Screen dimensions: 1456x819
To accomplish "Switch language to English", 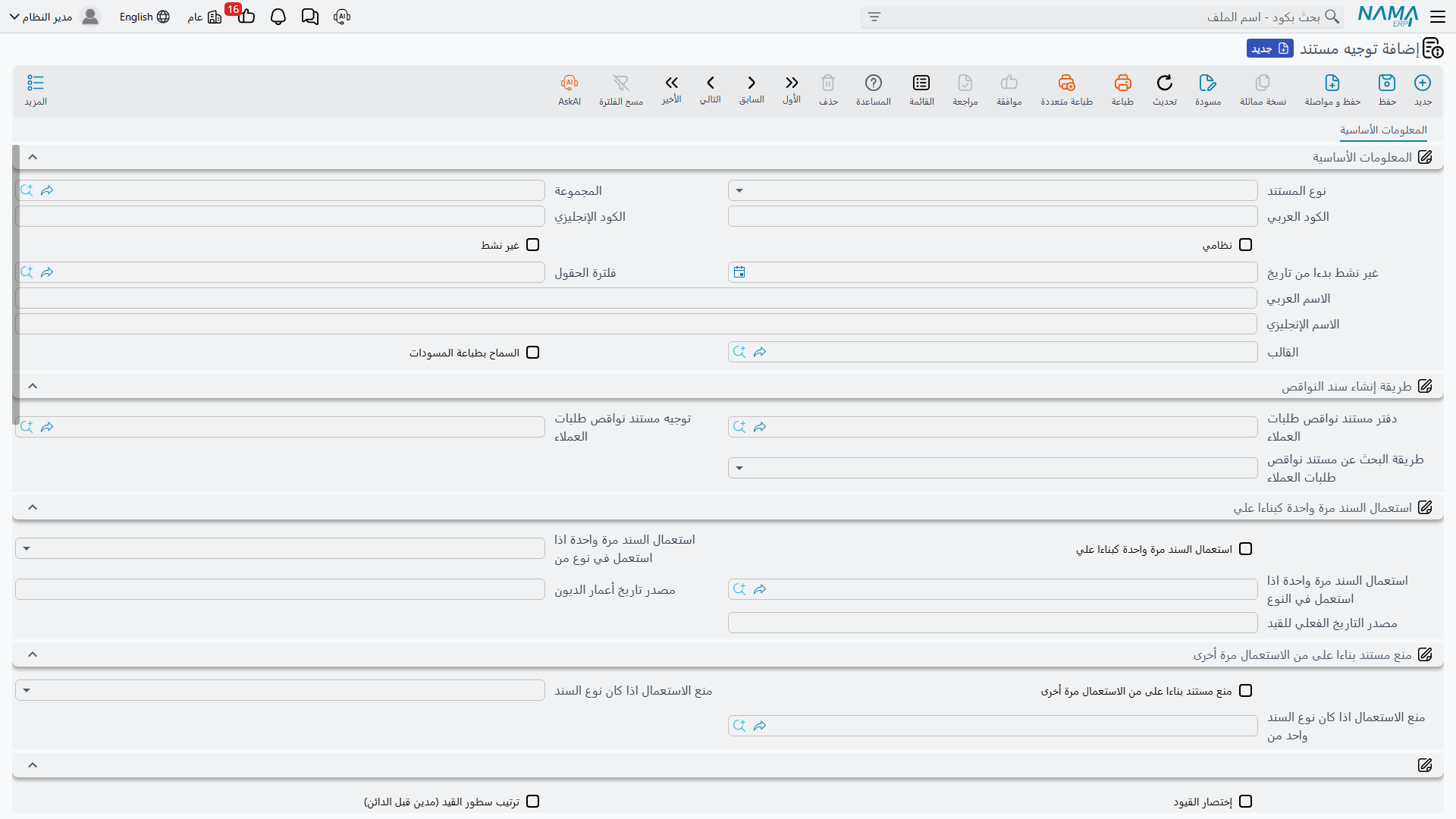I will click(144, 17).
